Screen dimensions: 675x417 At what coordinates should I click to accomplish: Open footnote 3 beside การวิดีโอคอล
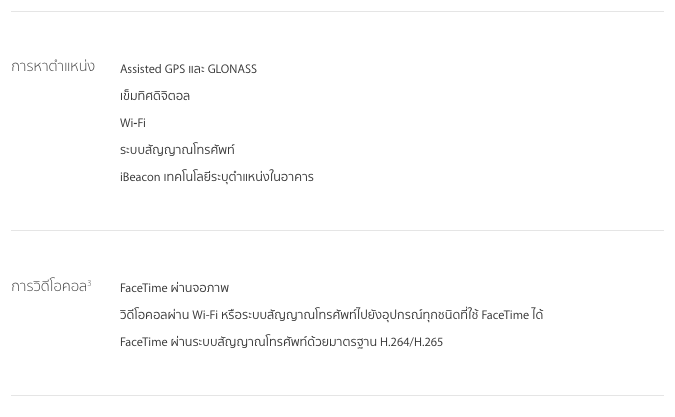pos(89,284)
